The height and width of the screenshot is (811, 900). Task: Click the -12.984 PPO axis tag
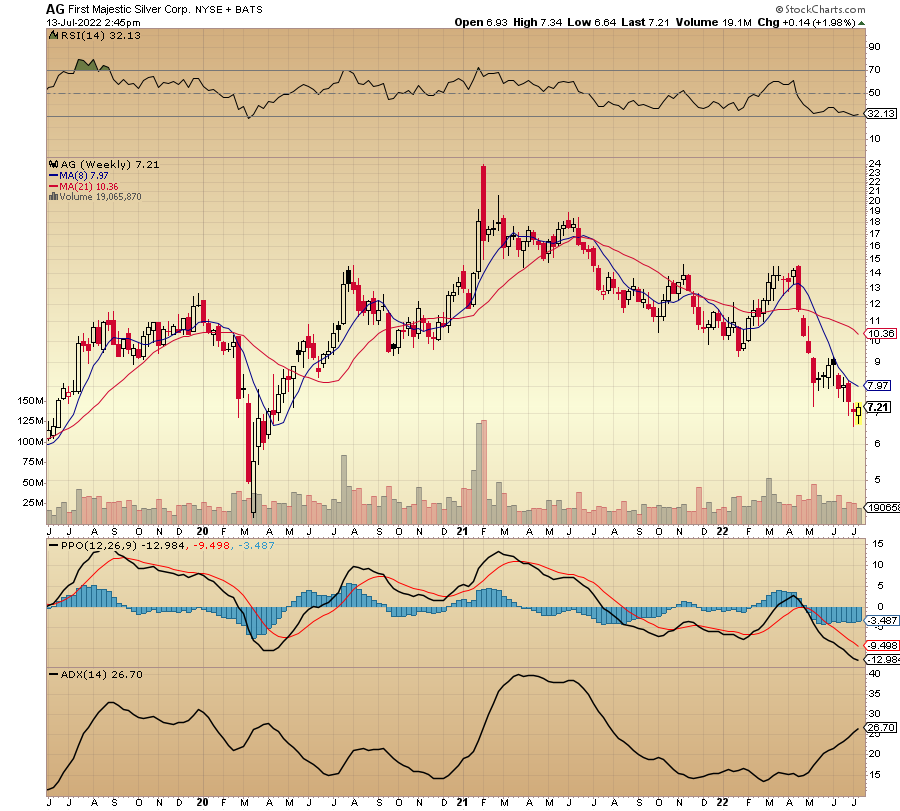click(x=883, y=659)
